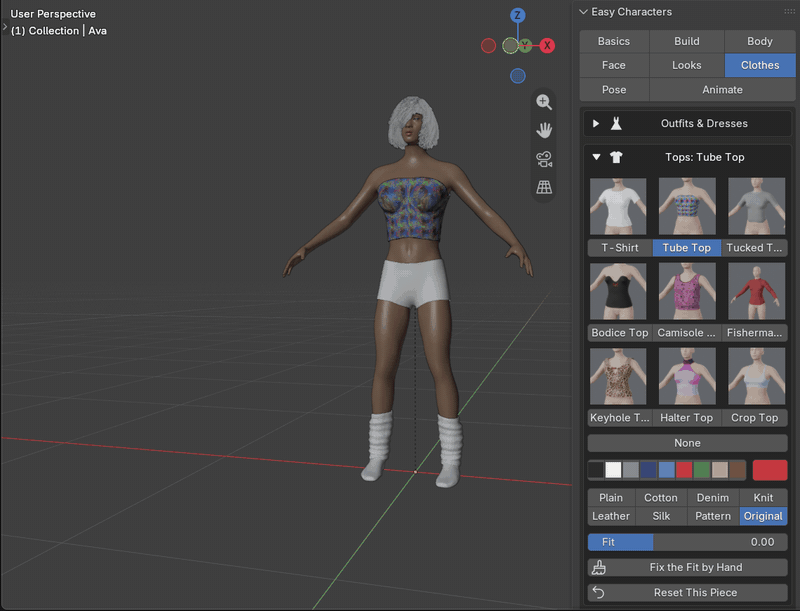Click Fix the Fit by Hand
Image resolution: width=800 pixels, height=611 pixels.
pyautogui.click(x=687, y=567)
